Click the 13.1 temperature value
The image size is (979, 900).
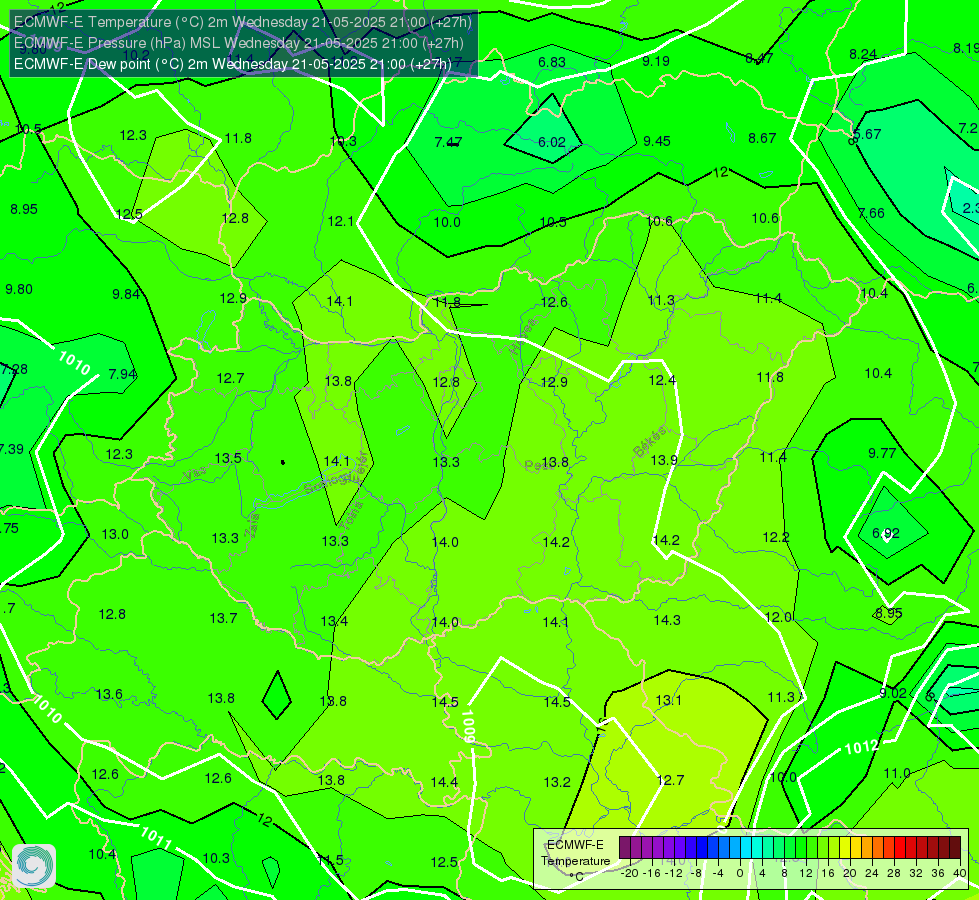669,700
